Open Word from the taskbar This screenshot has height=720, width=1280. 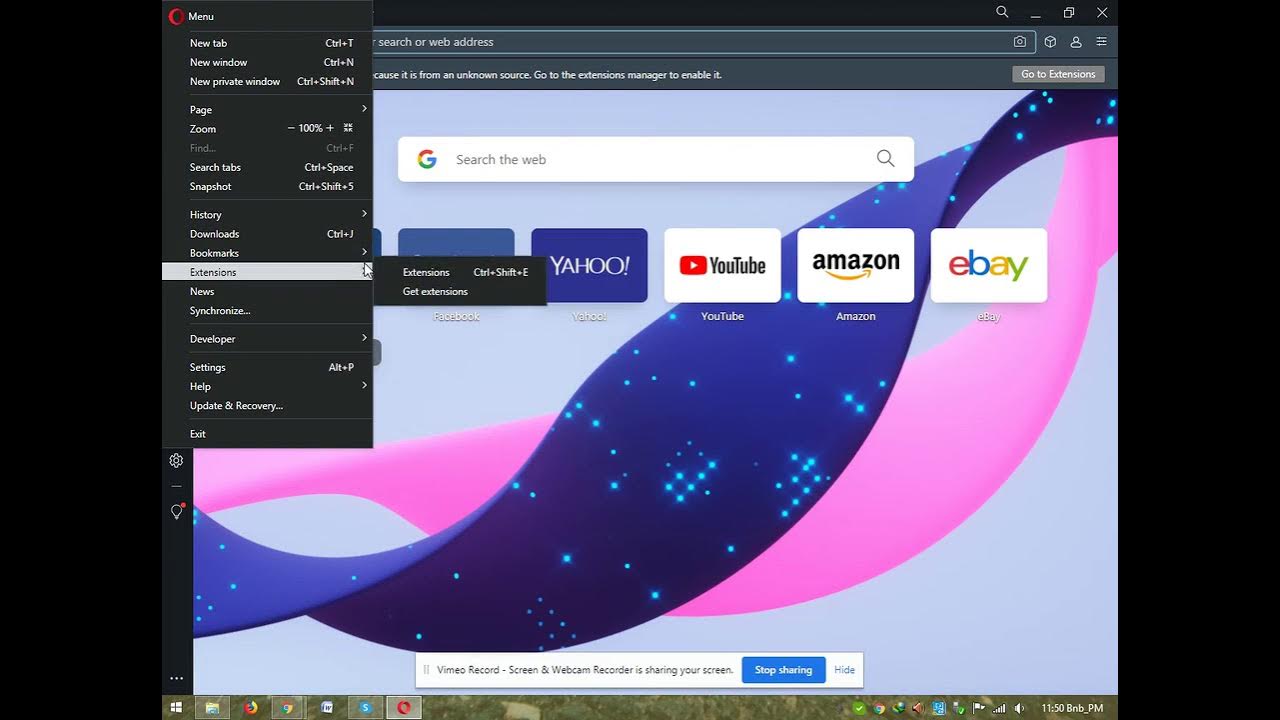pyautogui.click(x=327, y=708)
